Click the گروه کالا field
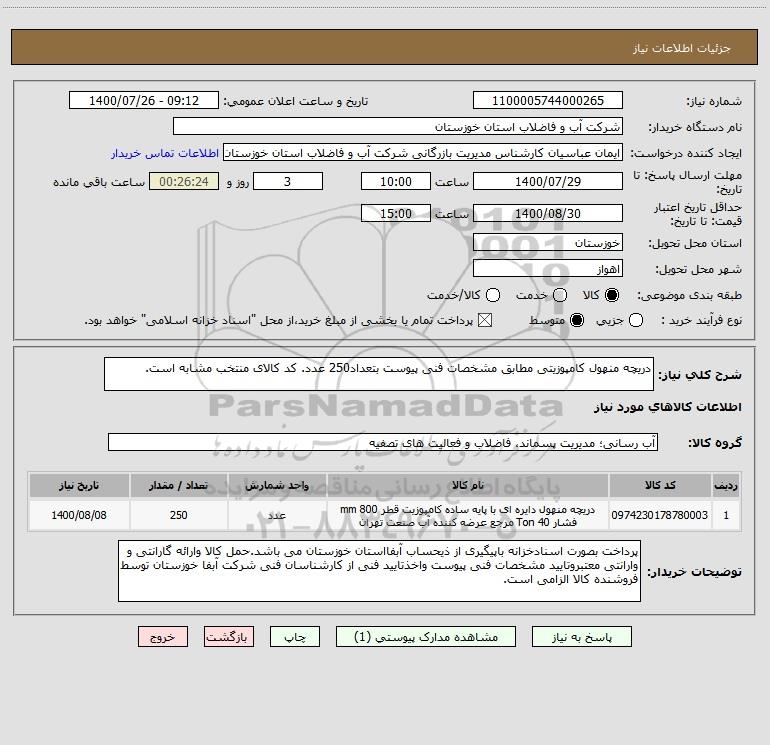 coord(383,442)
